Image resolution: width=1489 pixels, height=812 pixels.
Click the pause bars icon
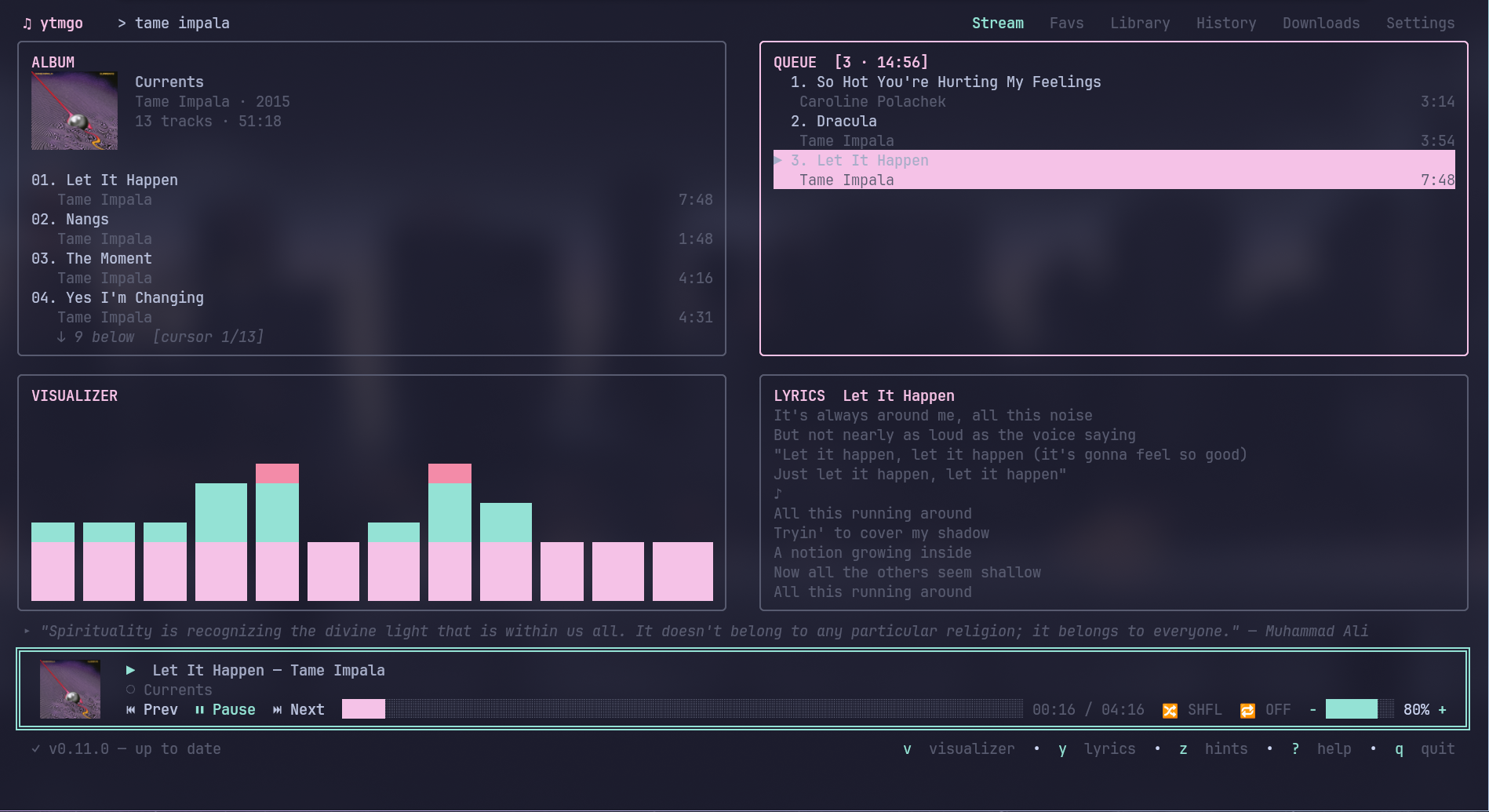[200, 710]
